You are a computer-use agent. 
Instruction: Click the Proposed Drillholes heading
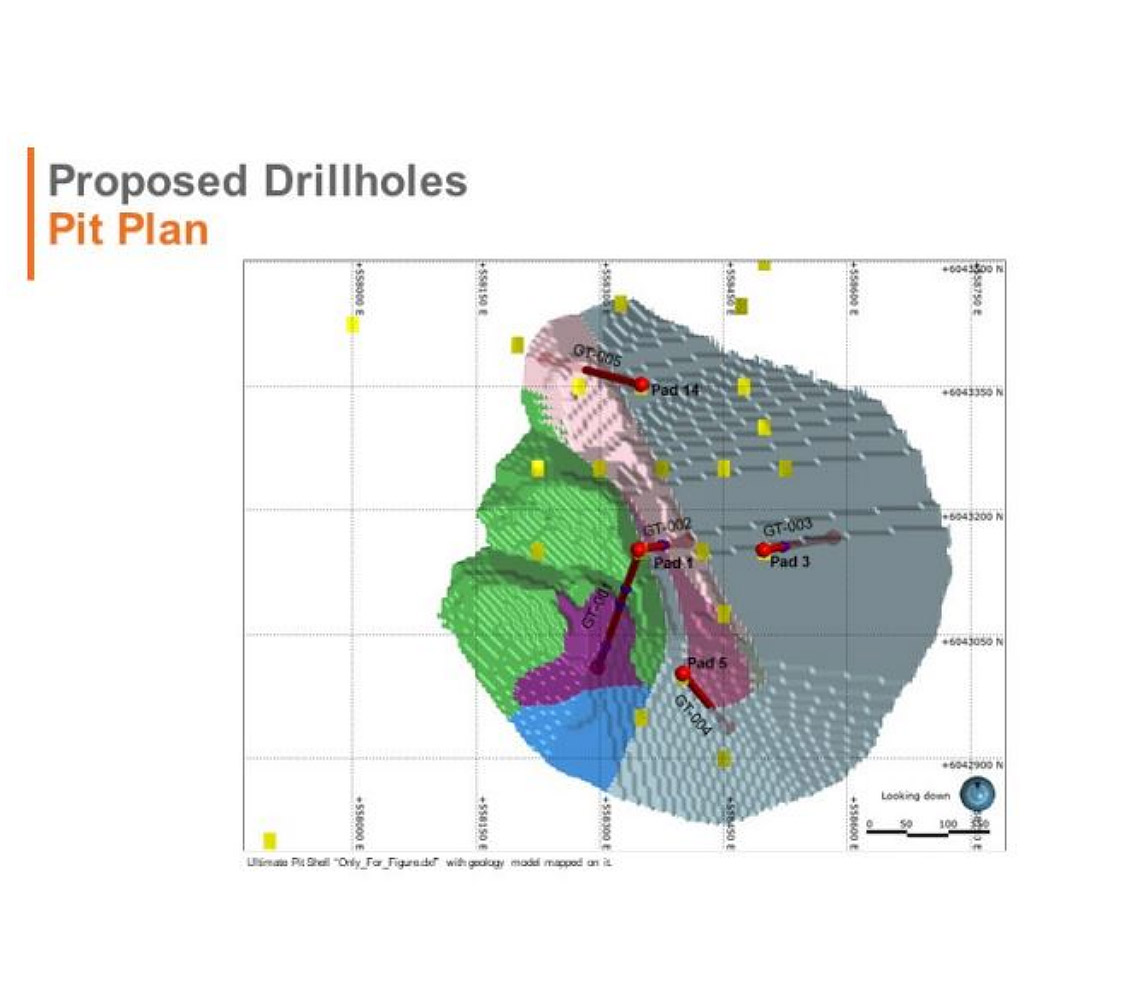pos(257,182)
